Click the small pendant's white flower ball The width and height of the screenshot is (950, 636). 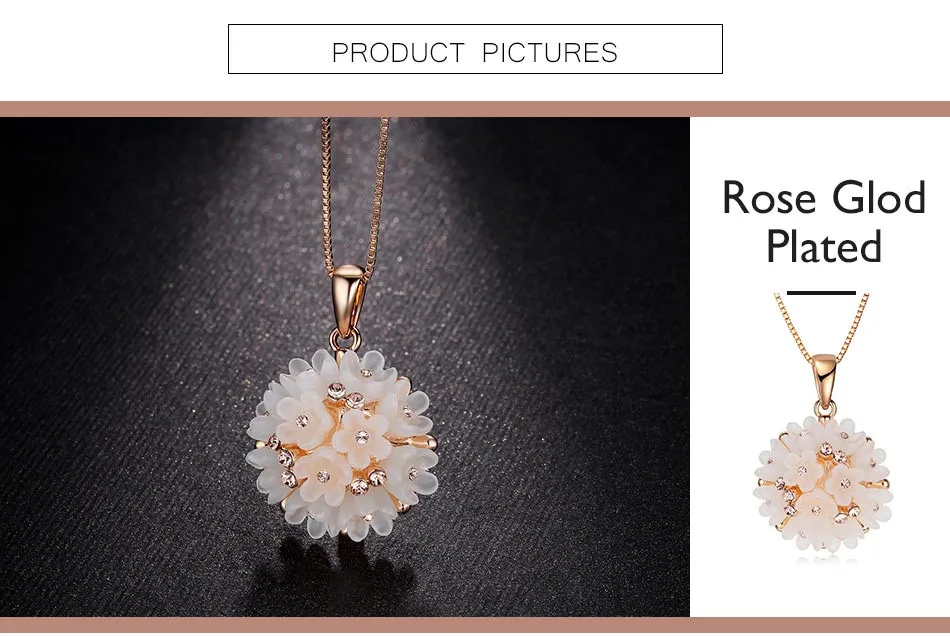pos(823,483)
